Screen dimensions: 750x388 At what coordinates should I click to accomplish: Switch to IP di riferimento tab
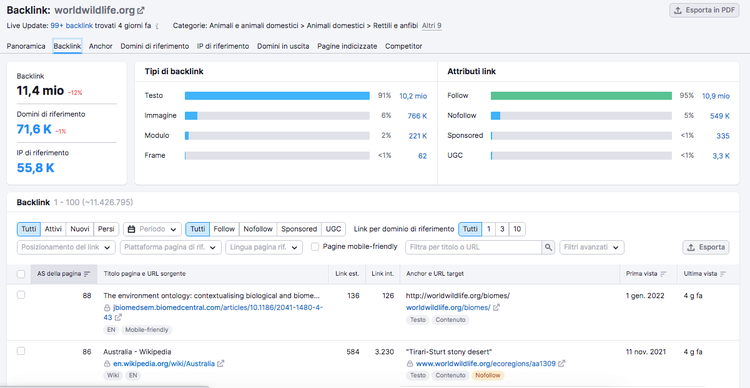[x=223, y=46]
